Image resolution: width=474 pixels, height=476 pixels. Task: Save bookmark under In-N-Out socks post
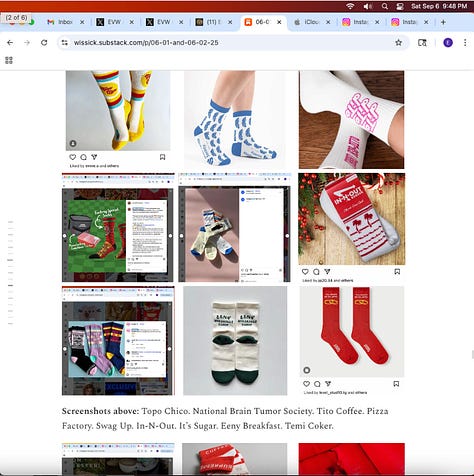point(397,272)
